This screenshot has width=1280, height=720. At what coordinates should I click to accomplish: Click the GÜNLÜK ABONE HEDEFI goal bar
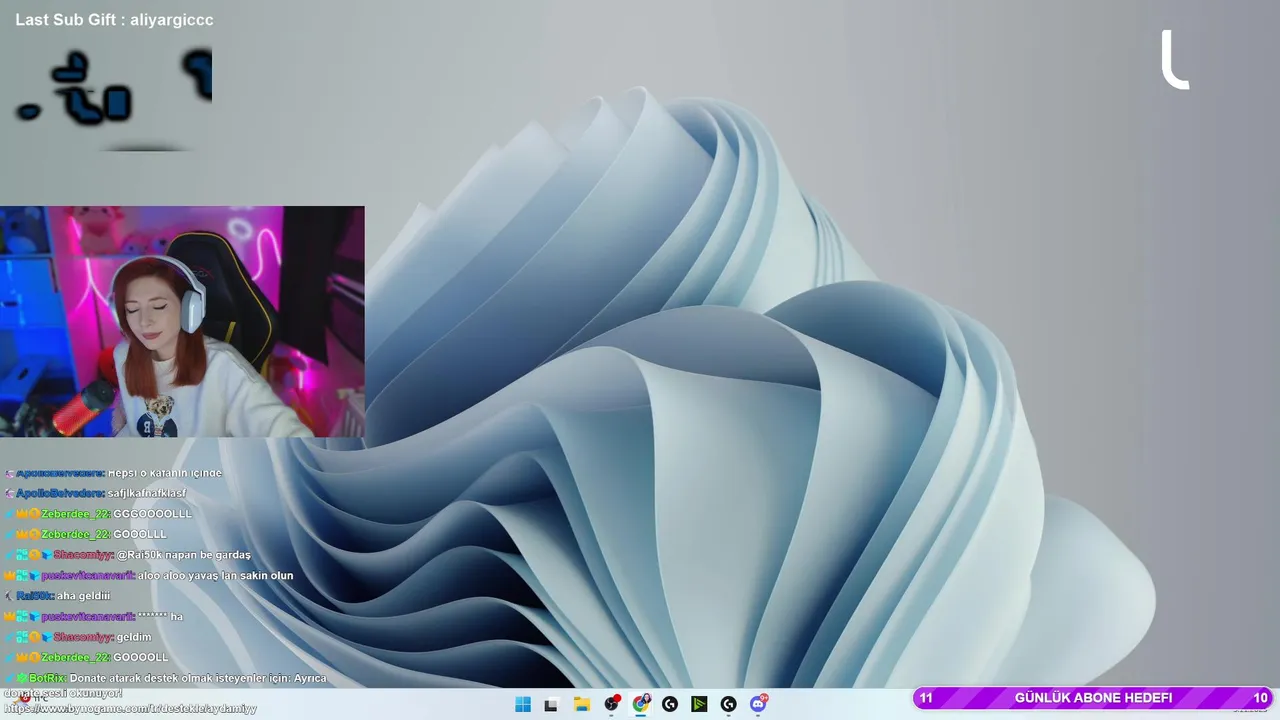[x=1093, y=698]
